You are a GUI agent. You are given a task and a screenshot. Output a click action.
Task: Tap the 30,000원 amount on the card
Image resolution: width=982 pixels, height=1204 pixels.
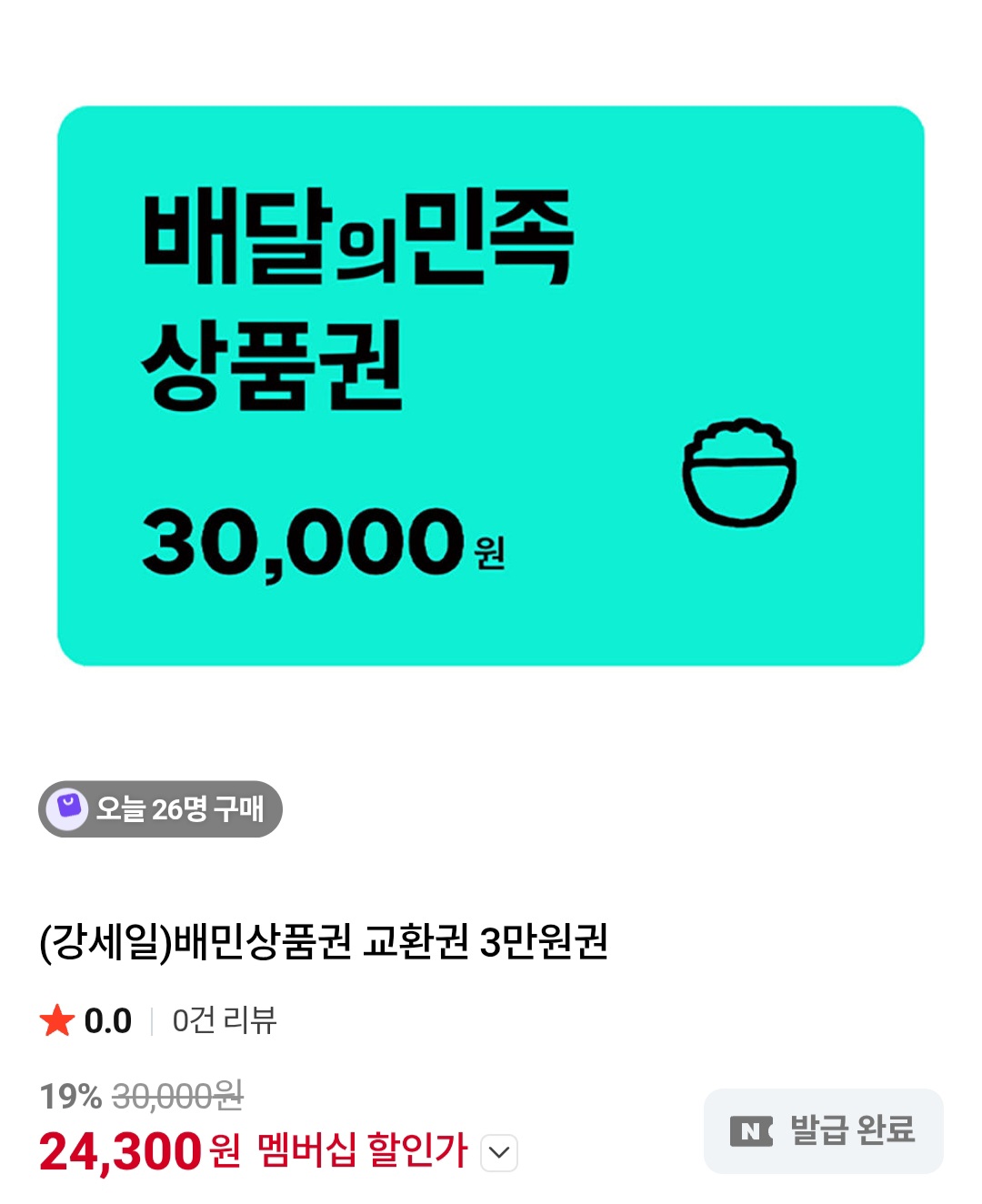tap(323, 543)
